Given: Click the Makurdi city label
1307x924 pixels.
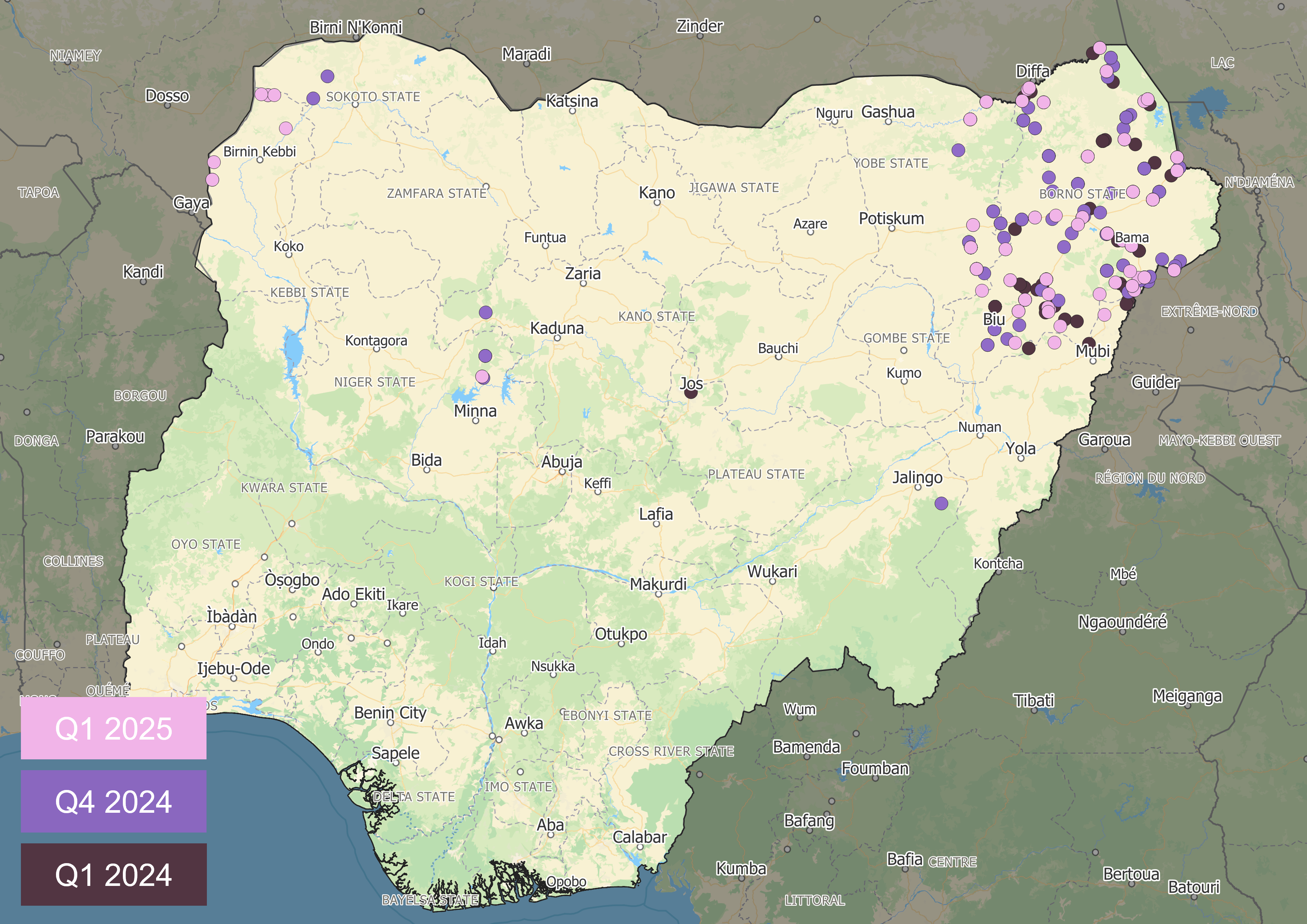Looking at the screenshot, I should (658, 584).
